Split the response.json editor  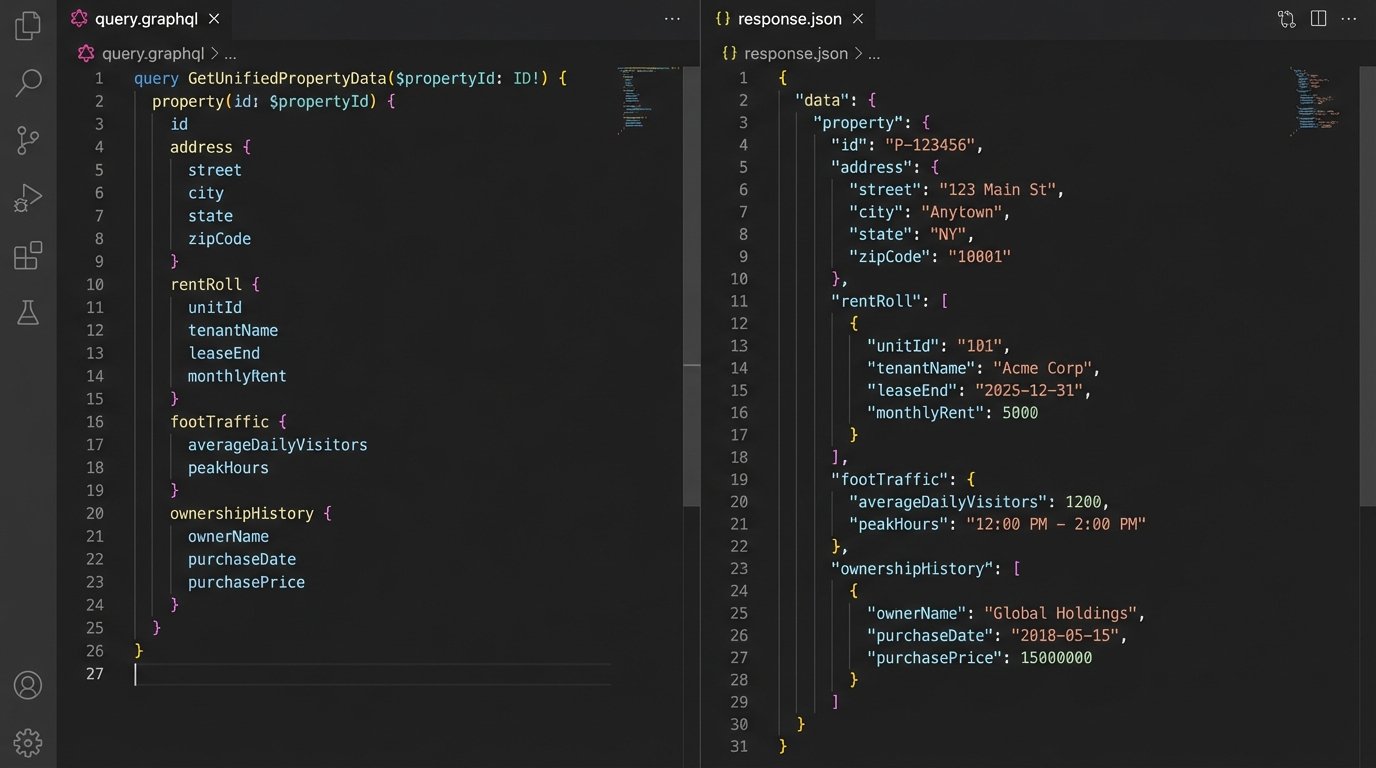click(x=1318, y=19)
